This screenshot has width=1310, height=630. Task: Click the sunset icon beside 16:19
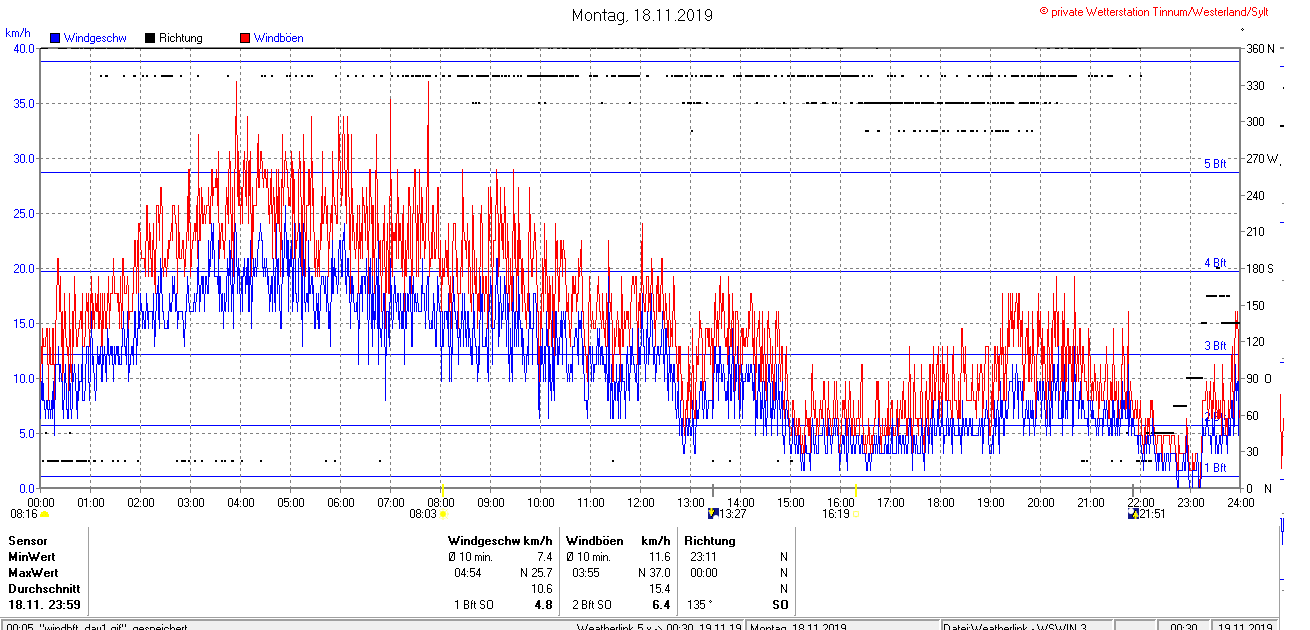[856, 514]
